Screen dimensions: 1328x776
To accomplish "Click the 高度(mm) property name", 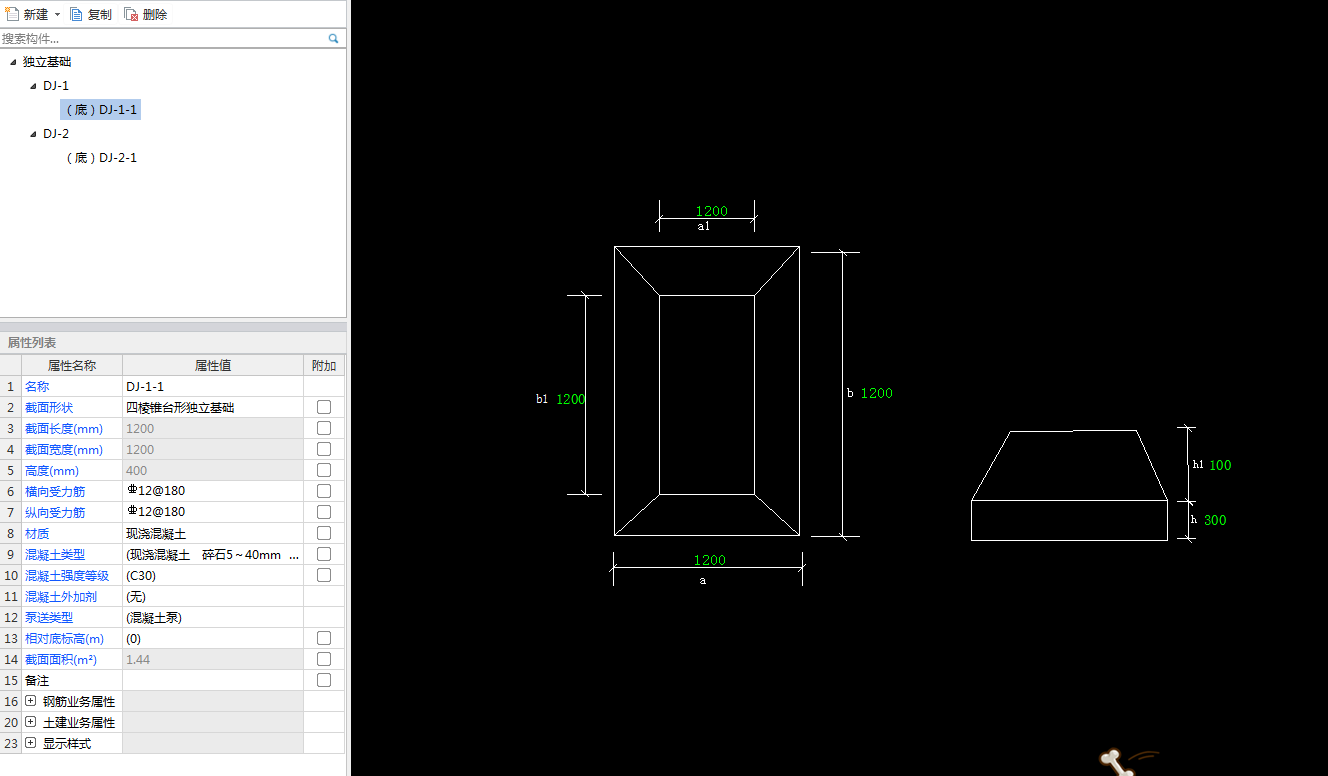I will pos(51,470).
